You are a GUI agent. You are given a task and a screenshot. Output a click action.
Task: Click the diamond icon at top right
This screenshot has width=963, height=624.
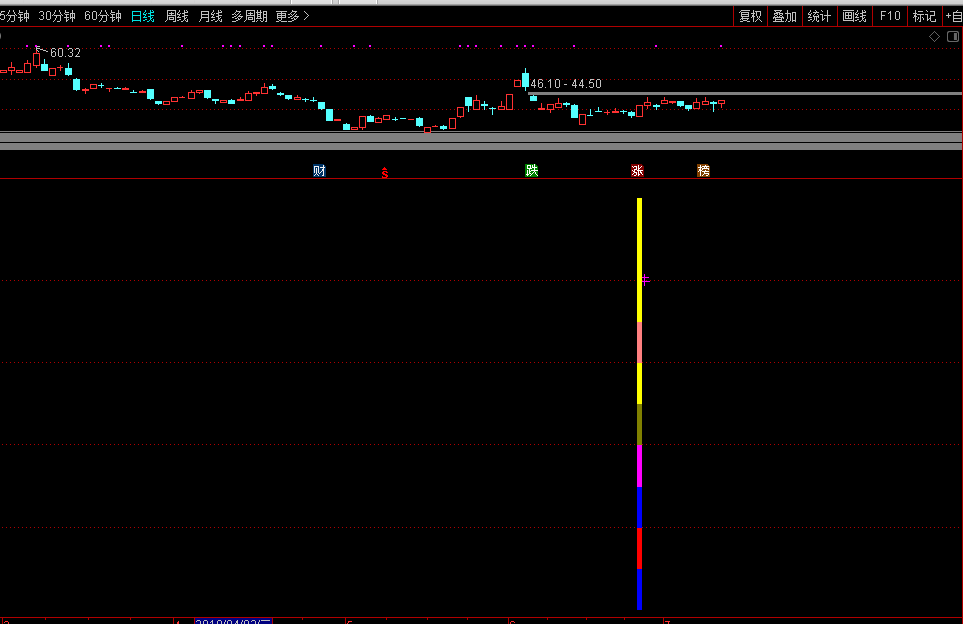934,36
